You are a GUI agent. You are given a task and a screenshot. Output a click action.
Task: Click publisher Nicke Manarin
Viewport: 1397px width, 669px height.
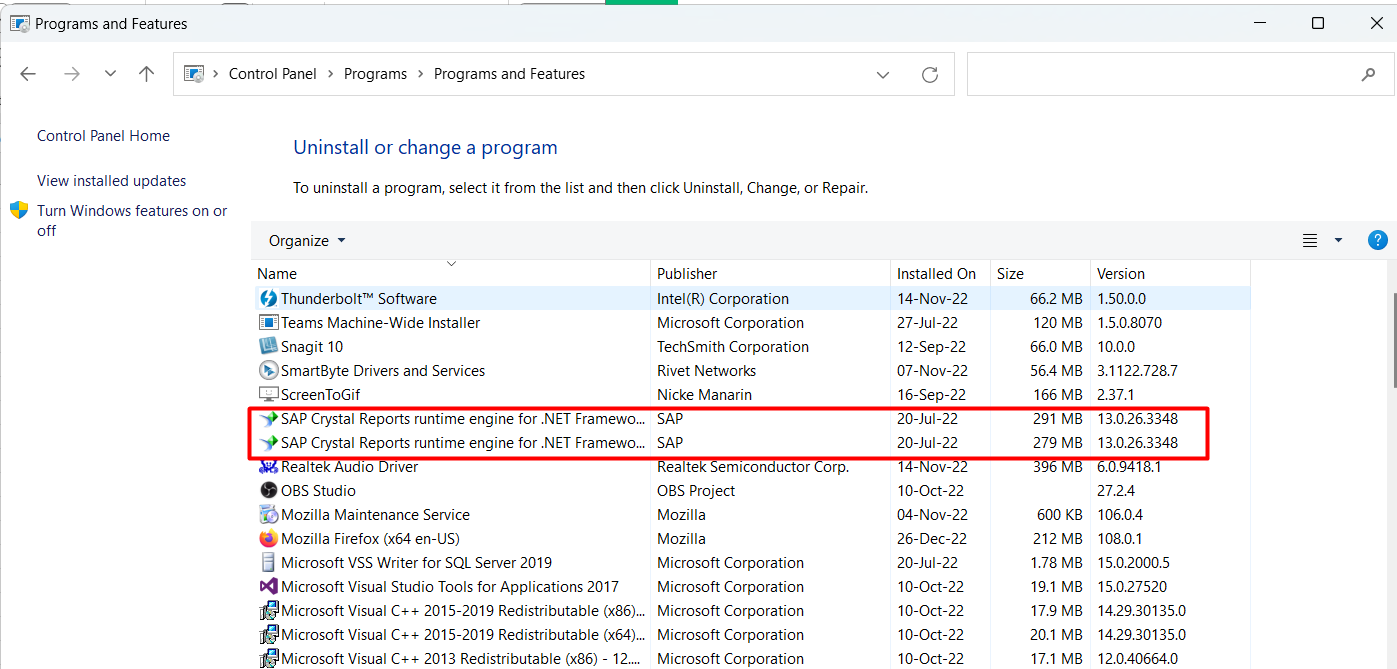pyautogui.click(x=704, y=395)
